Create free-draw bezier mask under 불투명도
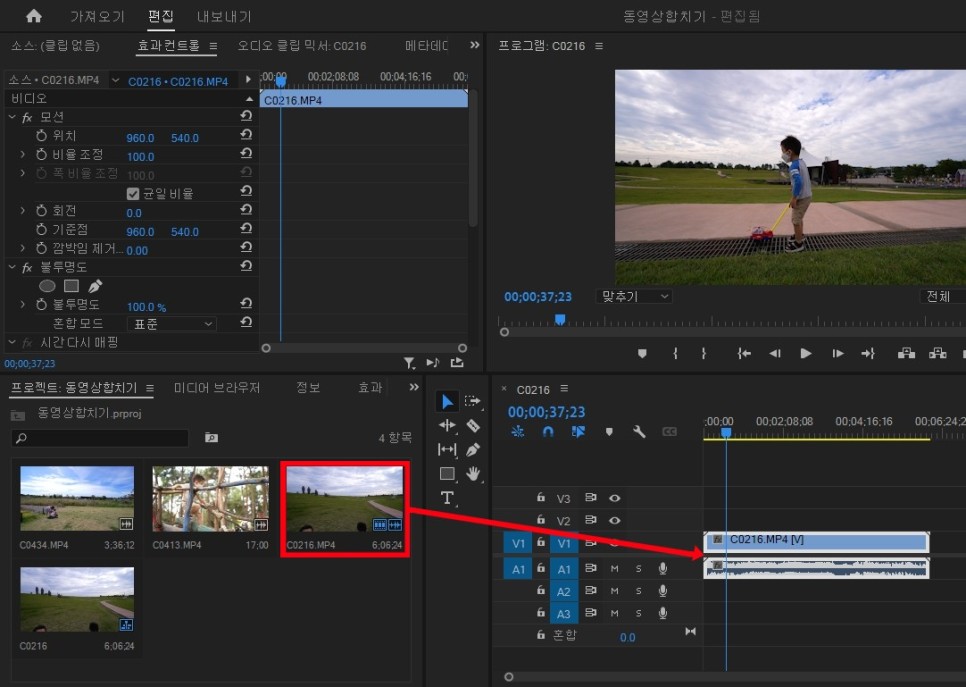The width and height of the screenshot is (966, 687). (x=95, y=286)
